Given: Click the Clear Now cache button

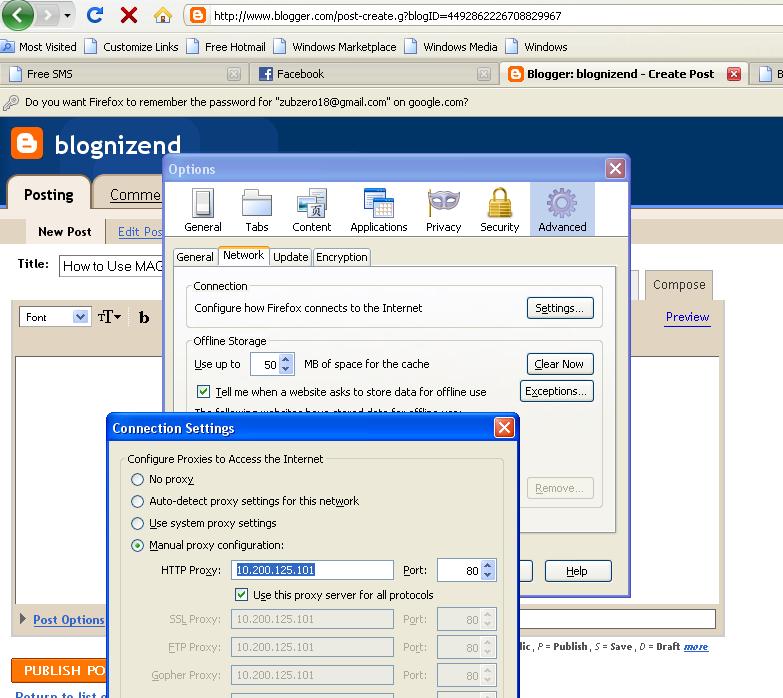Looking at the screenshot, I should (x=560, y=364).
